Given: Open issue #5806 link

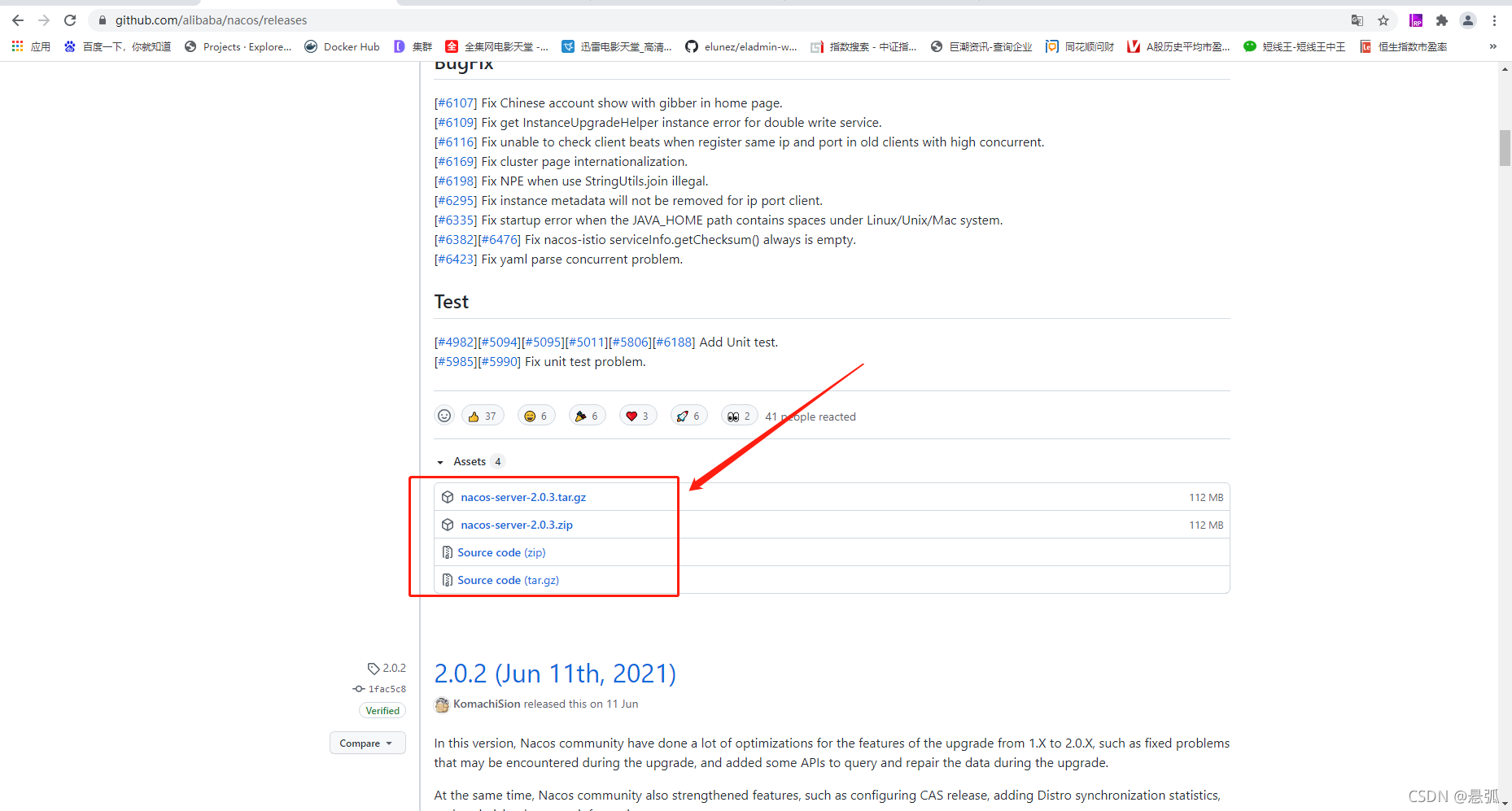Looking at the screenshot, I should pyautogui.click(x=631, y=342).
